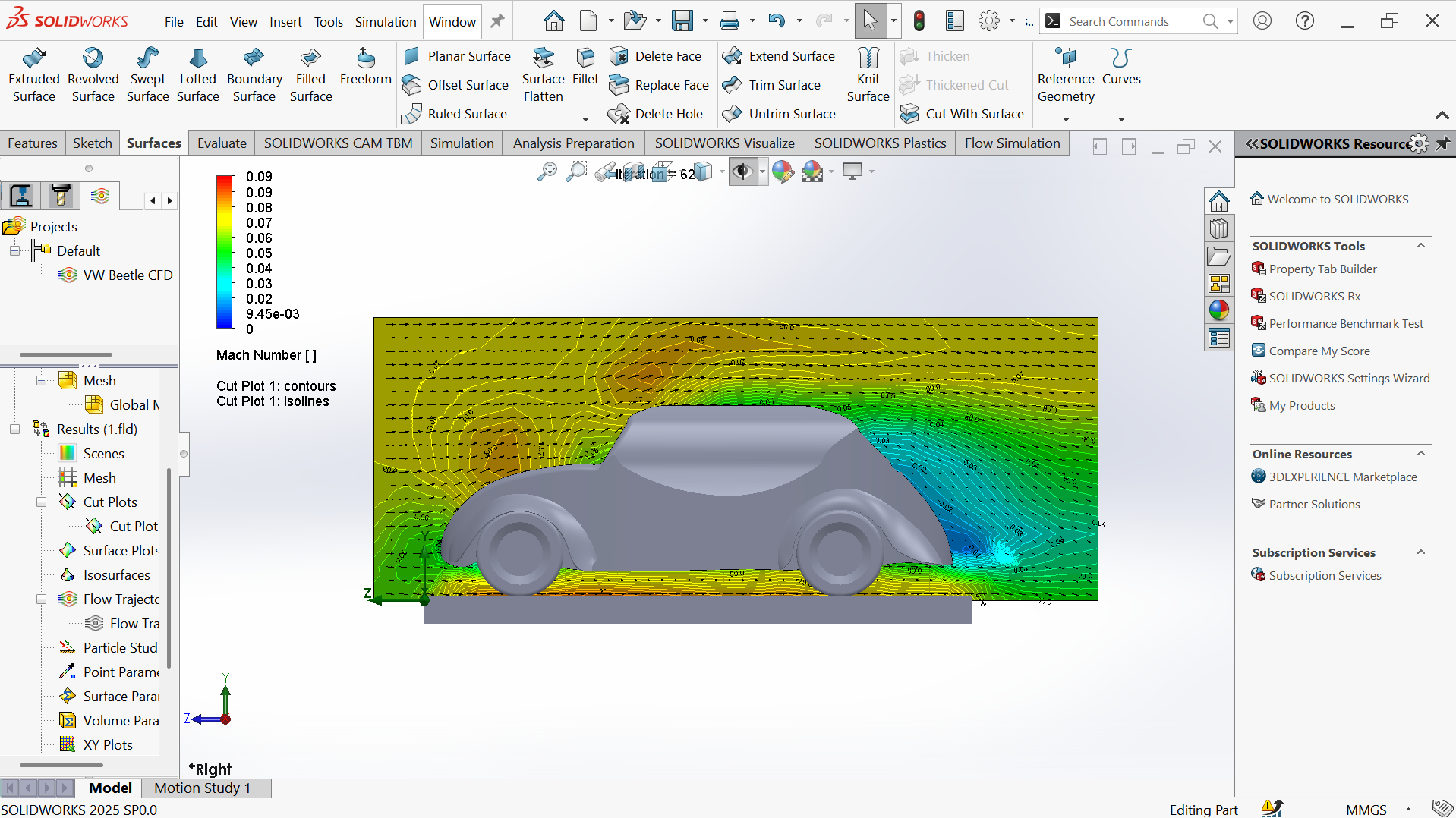Collapse the Cut Plots node

coord(41,502)
